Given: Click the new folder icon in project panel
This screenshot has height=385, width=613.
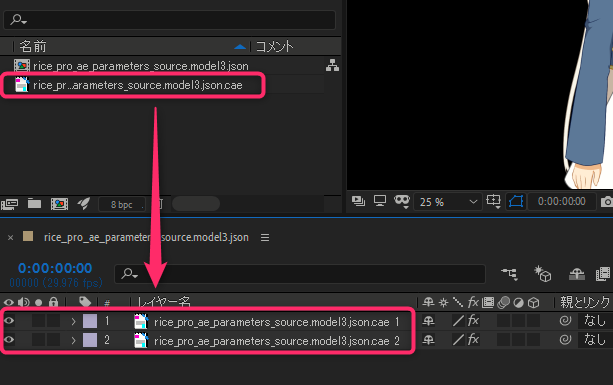Looking at the screenshot, I should (x=34, y=203).
